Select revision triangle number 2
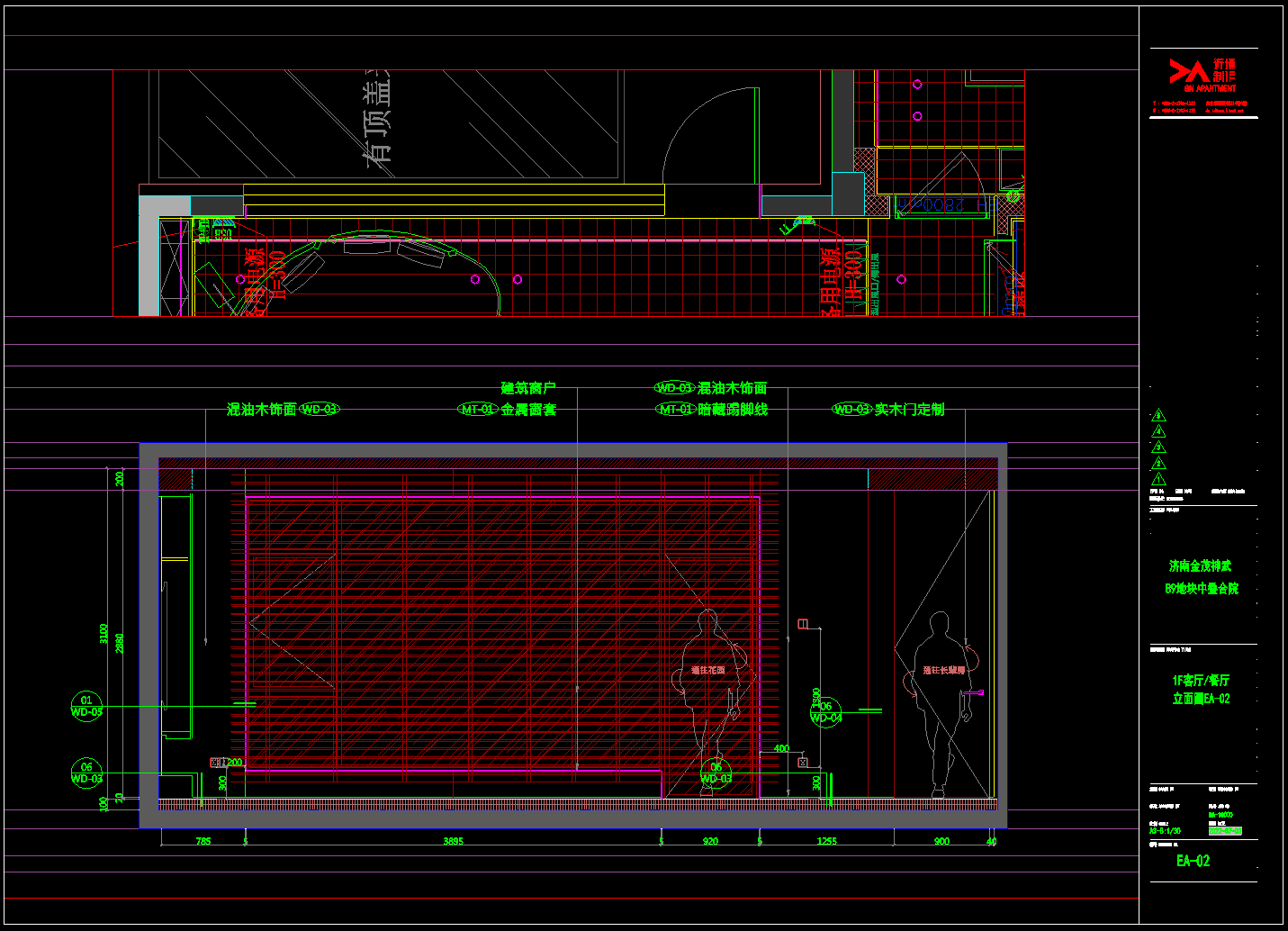Screen dimensions: 1288x931 click(x=1158, y=464)
